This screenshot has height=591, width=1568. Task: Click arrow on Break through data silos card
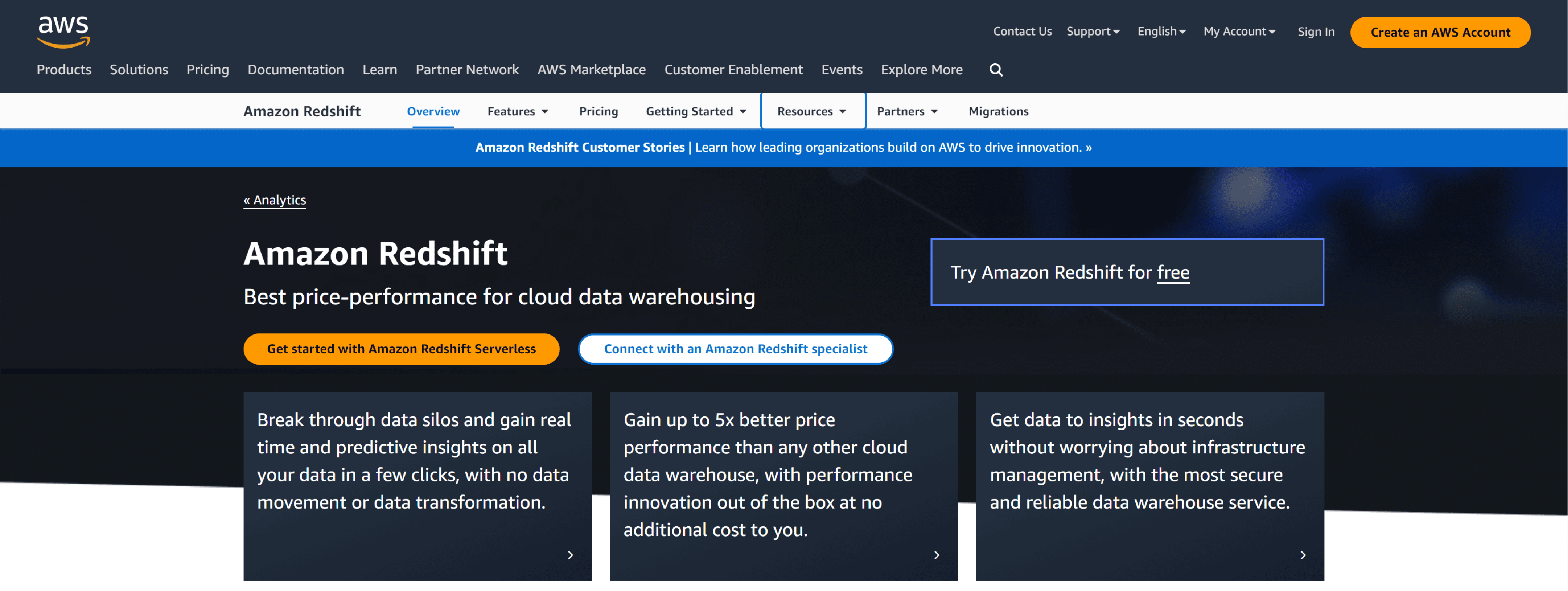pyautogui.click(x=570, y=555)
